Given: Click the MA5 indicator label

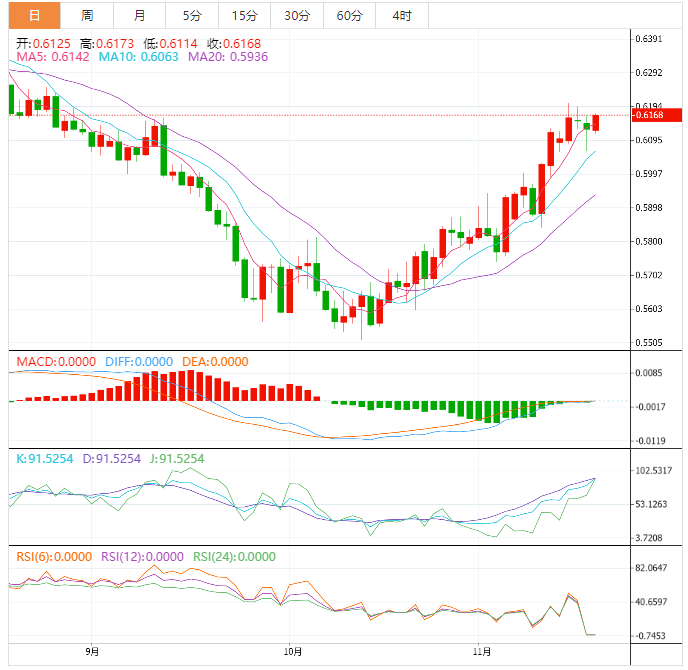Looking at the screenshot, I should (48, 57).
